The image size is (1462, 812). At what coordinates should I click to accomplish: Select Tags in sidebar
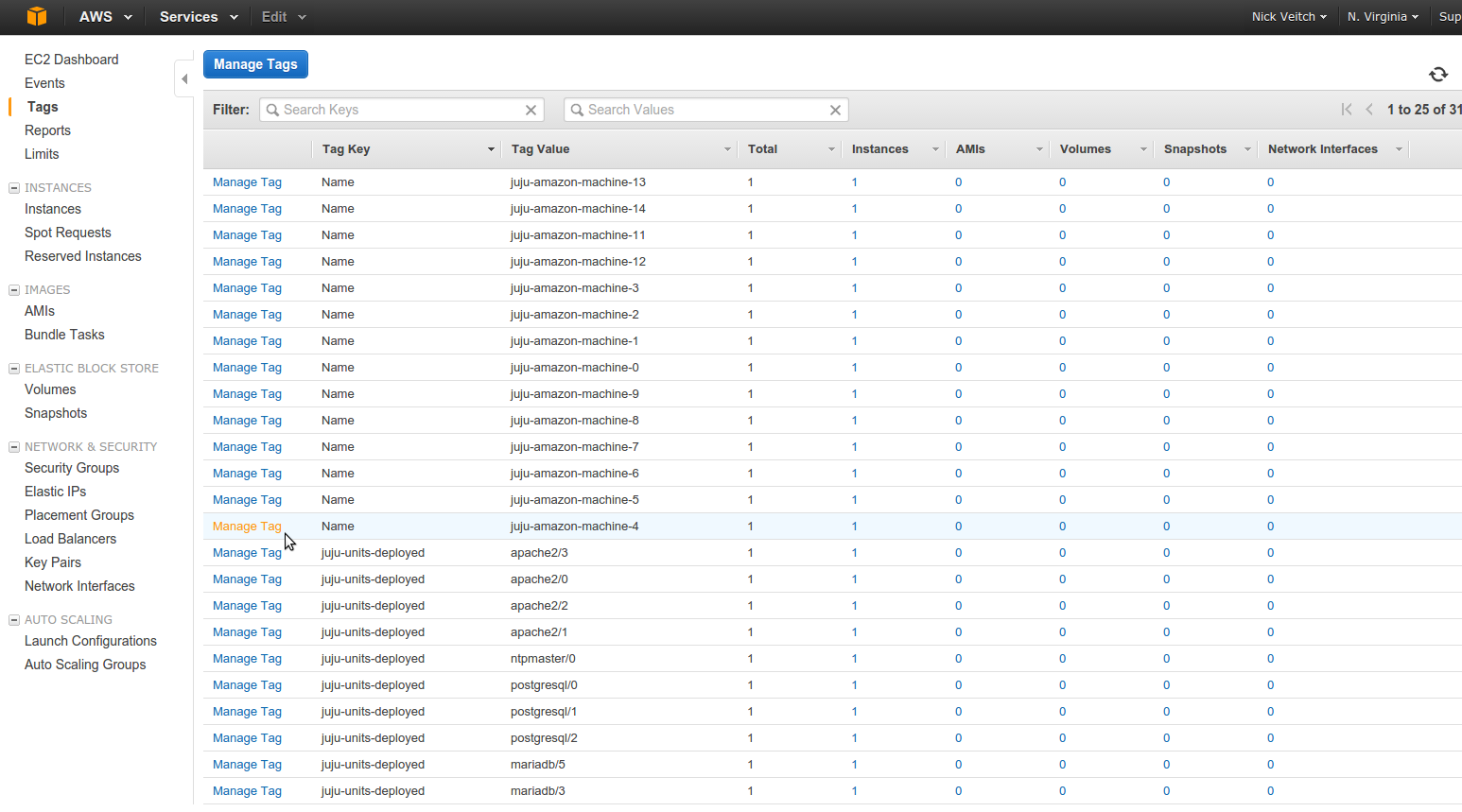click(x=43, y=107)
